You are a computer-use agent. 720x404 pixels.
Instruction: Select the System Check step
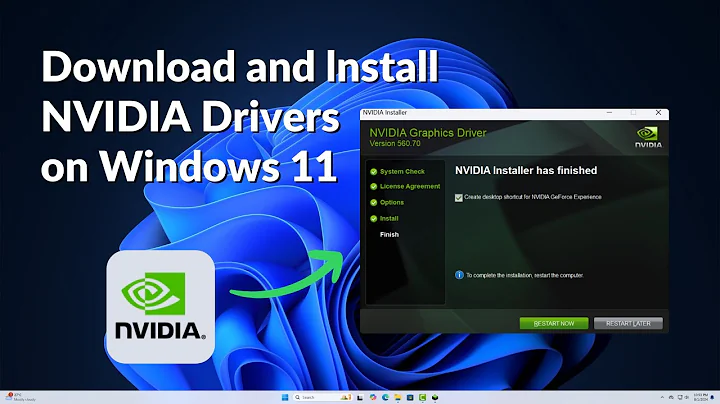tap(398, 172)
